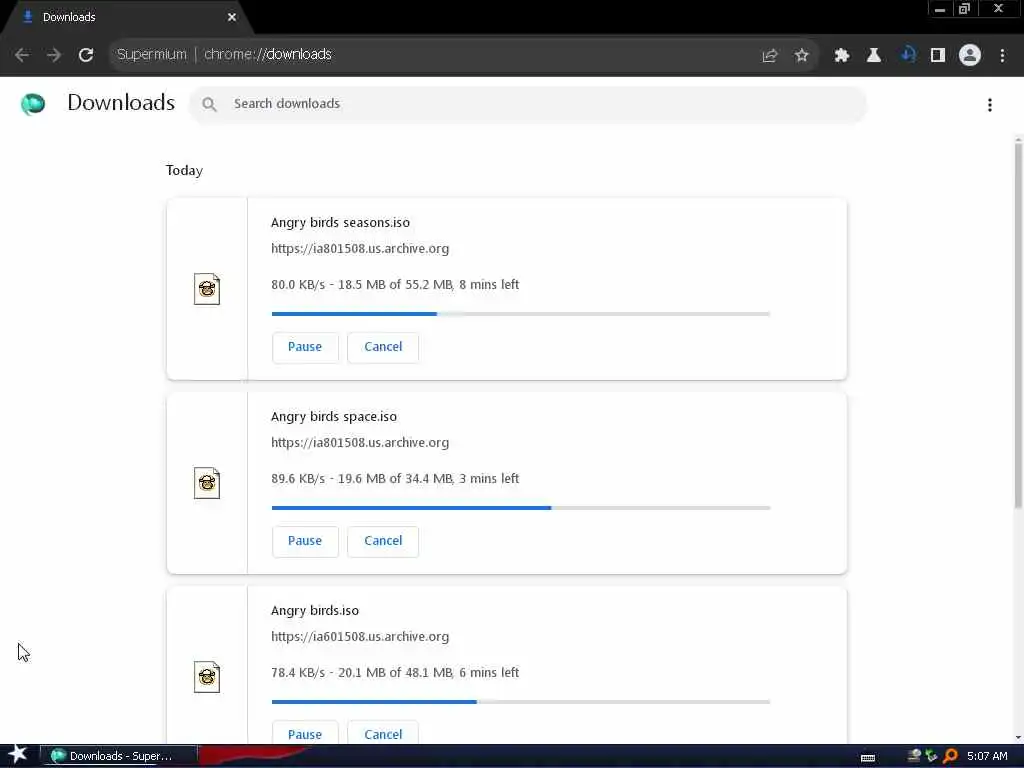Open the Downloads page more actions menu

coord(990,105)
